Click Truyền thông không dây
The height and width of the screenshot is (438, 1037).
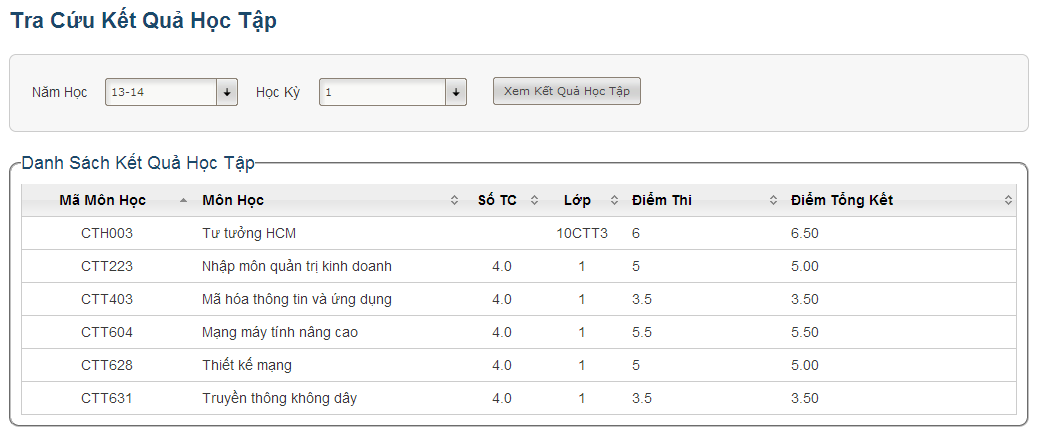[x=280, y=398]
